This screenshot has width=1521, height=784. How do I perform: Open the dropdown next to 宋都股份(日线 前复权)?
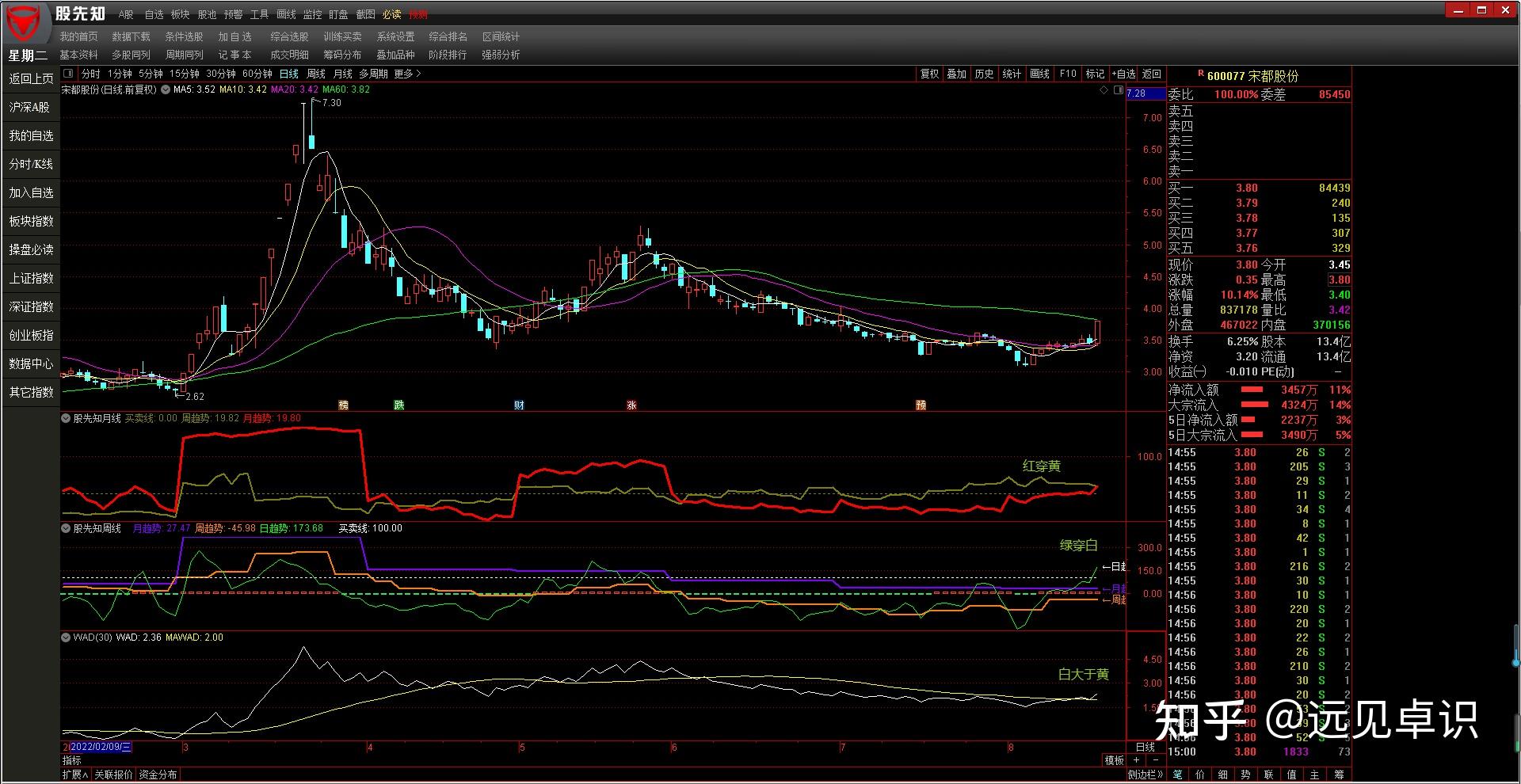click(166, 90)
